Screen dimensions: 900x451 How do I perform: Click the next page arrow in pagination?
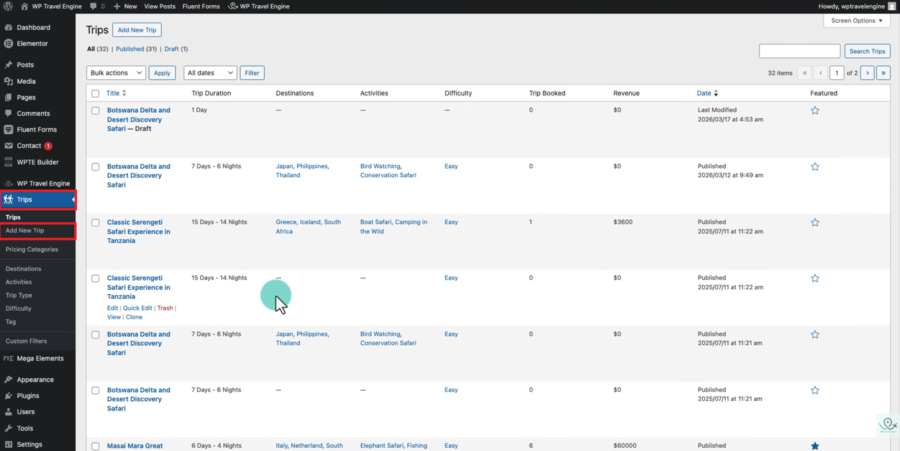[867, 73]
